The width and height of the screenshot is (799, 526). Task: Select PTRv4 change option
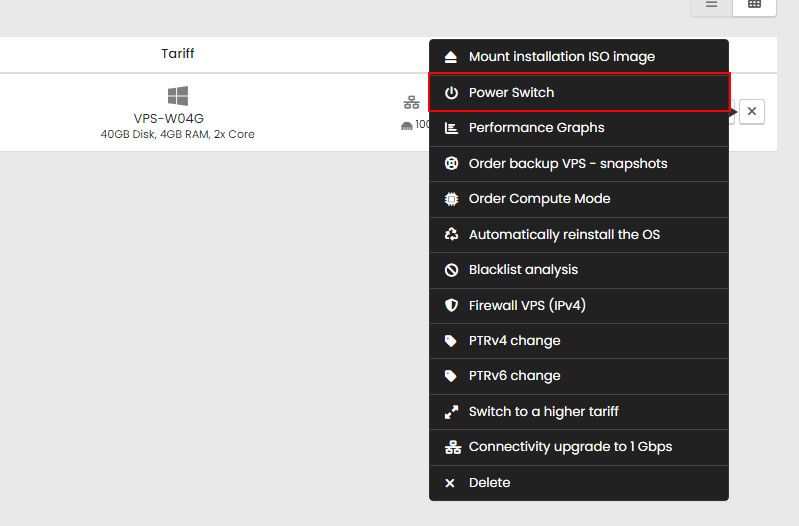pyautogui.click(x=579, y=340)
